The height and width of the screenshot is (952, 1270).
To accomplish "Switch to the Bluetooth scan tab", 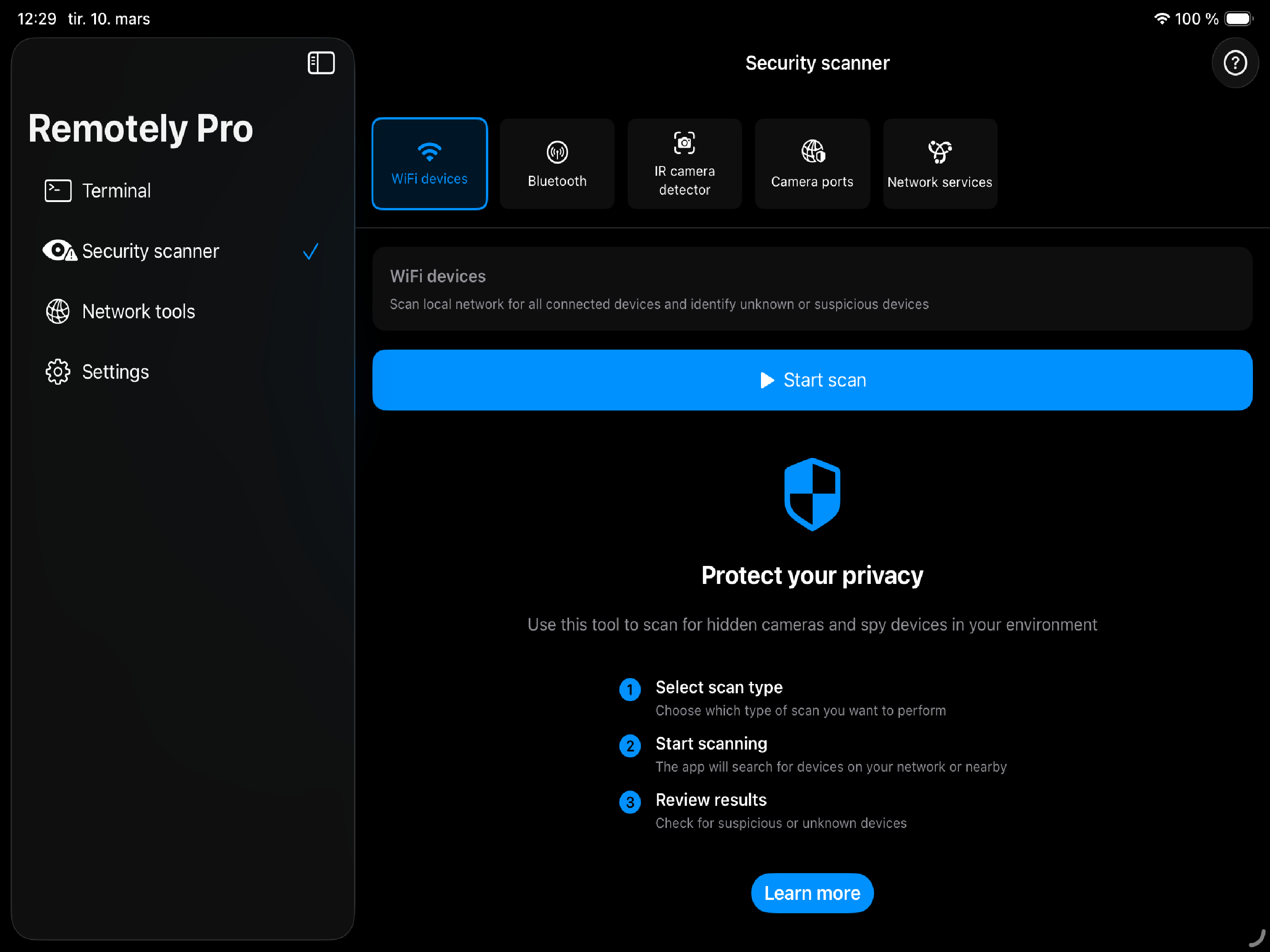I will tap(557, 164).
